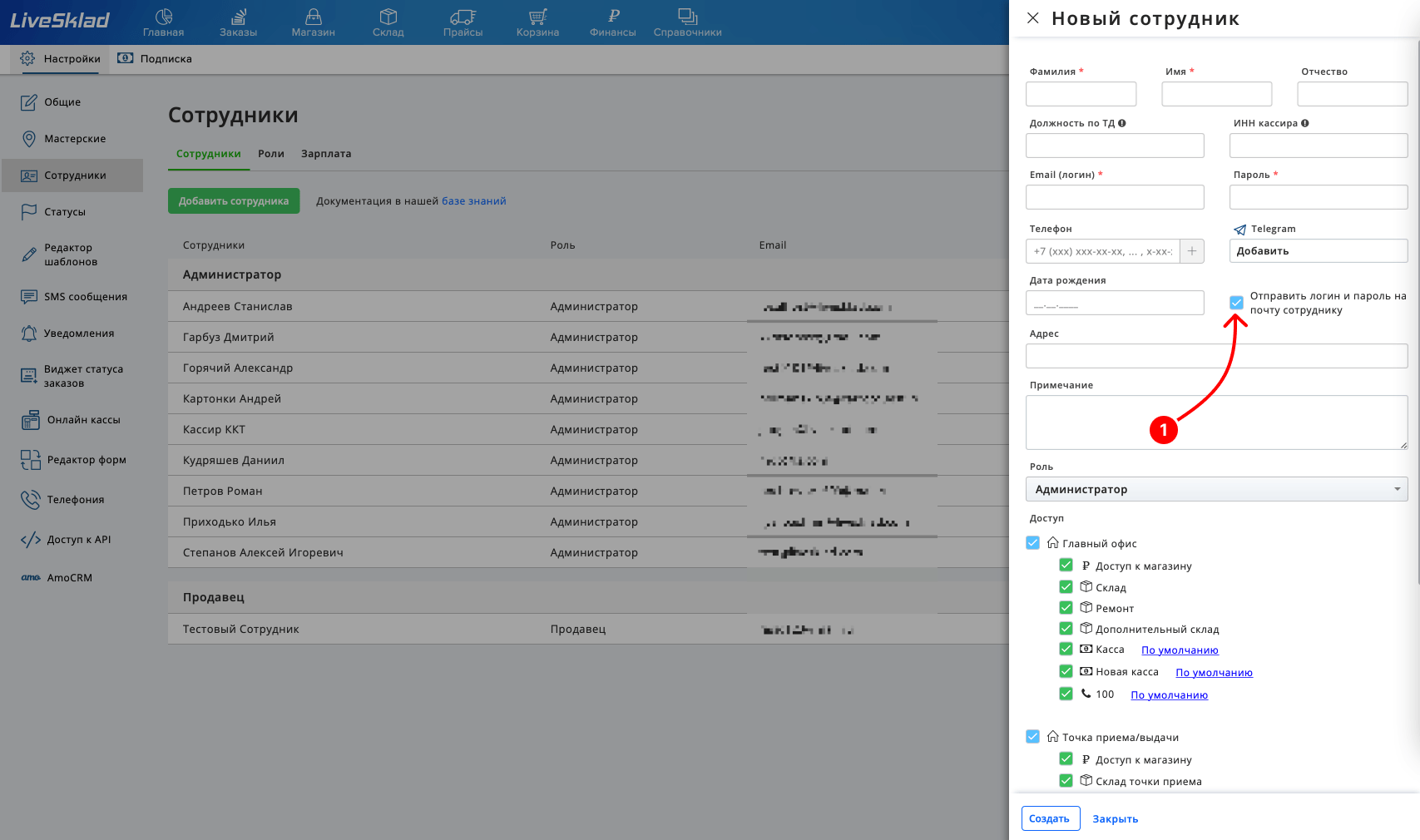Screen dimensions: 1420x840
Task: Switch to the Зарплата tab
Action: (326, 154)
